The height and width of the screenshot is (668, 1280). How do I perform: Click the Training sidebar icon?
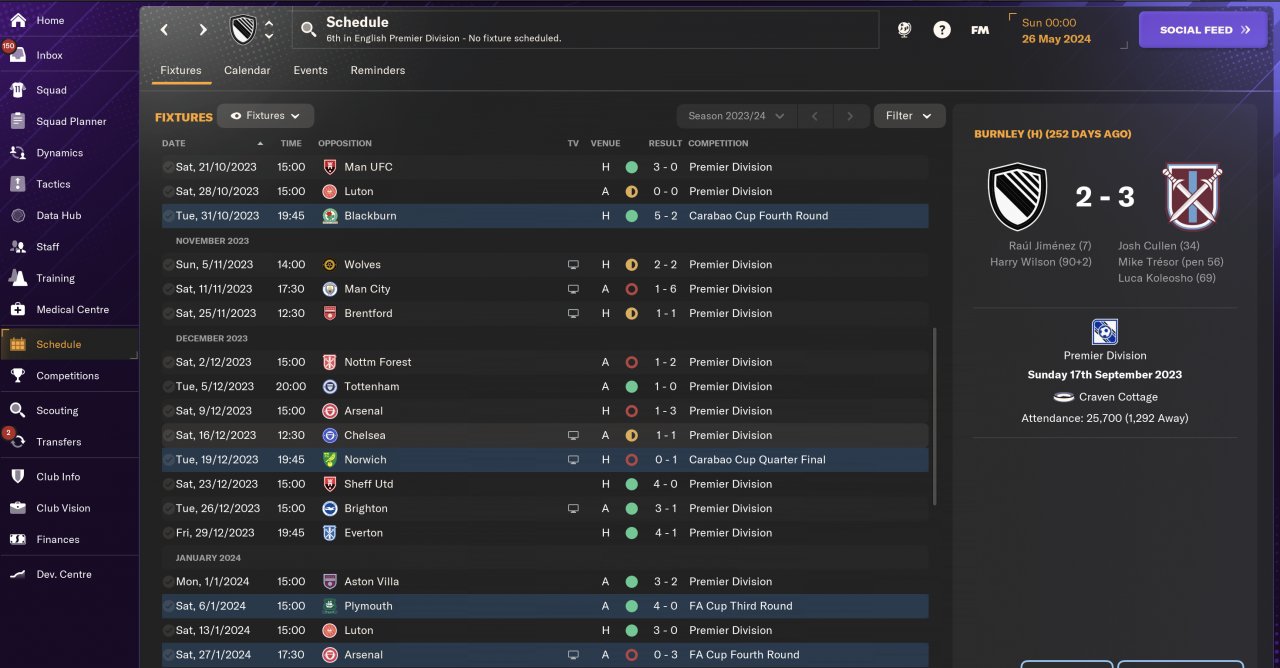pos(18,278)
